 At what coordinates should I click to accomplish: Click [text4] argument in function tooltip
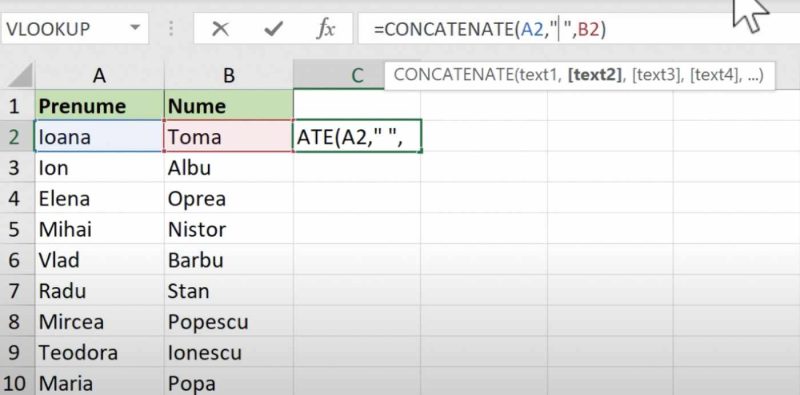[x=714, y=76]
